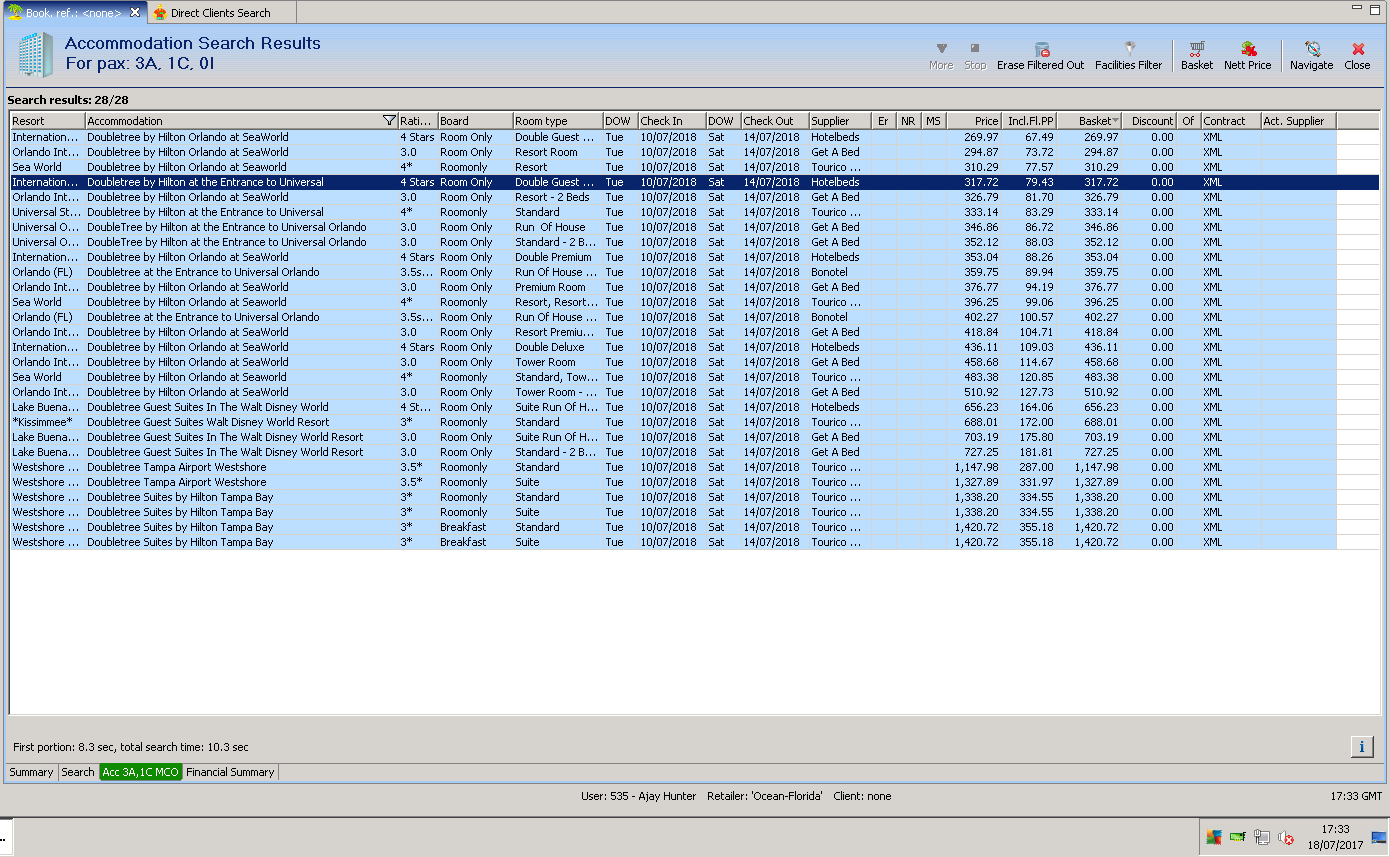
Task: Open the network connection tray icon
Action: click(x=1262, y=838)
